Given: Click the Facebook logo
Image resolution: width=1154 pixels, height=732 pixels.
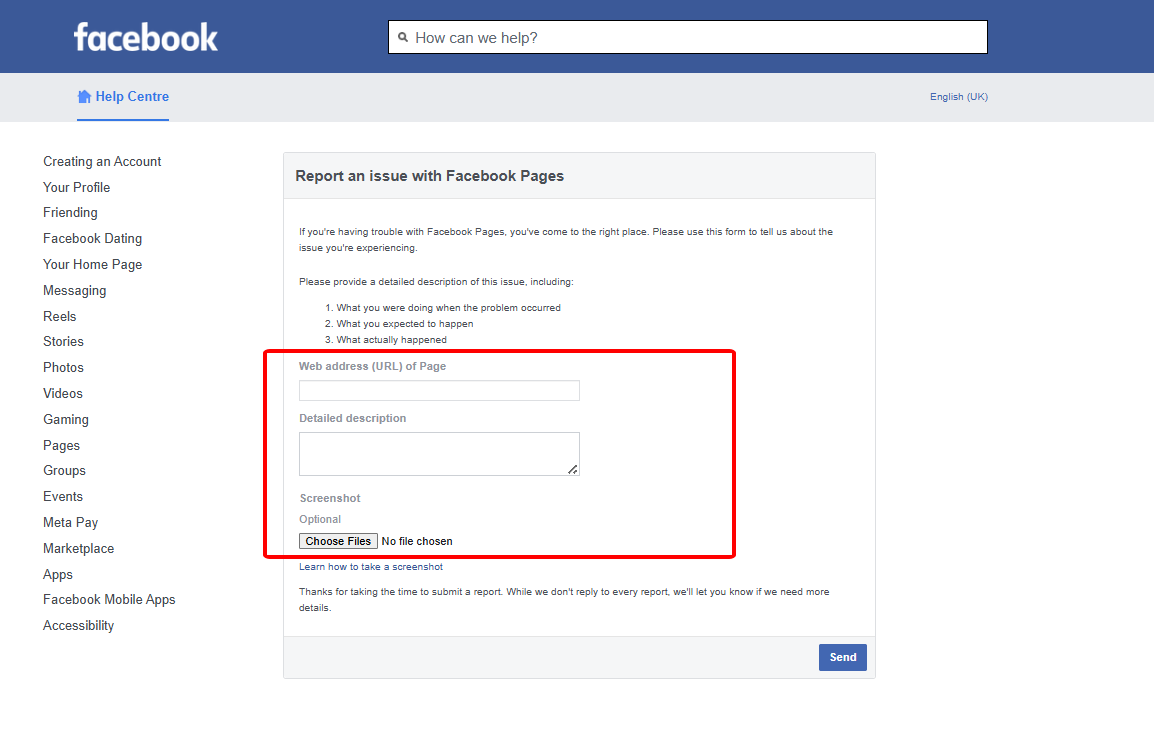Looking at the screenshot, I should [x=145, y=36].
